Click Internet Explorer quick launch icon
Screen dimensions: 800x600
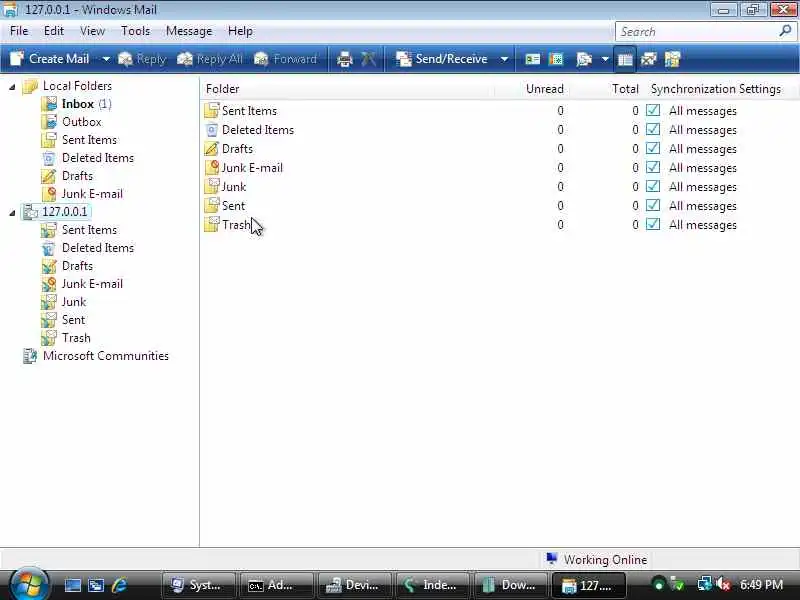[119, 585]
